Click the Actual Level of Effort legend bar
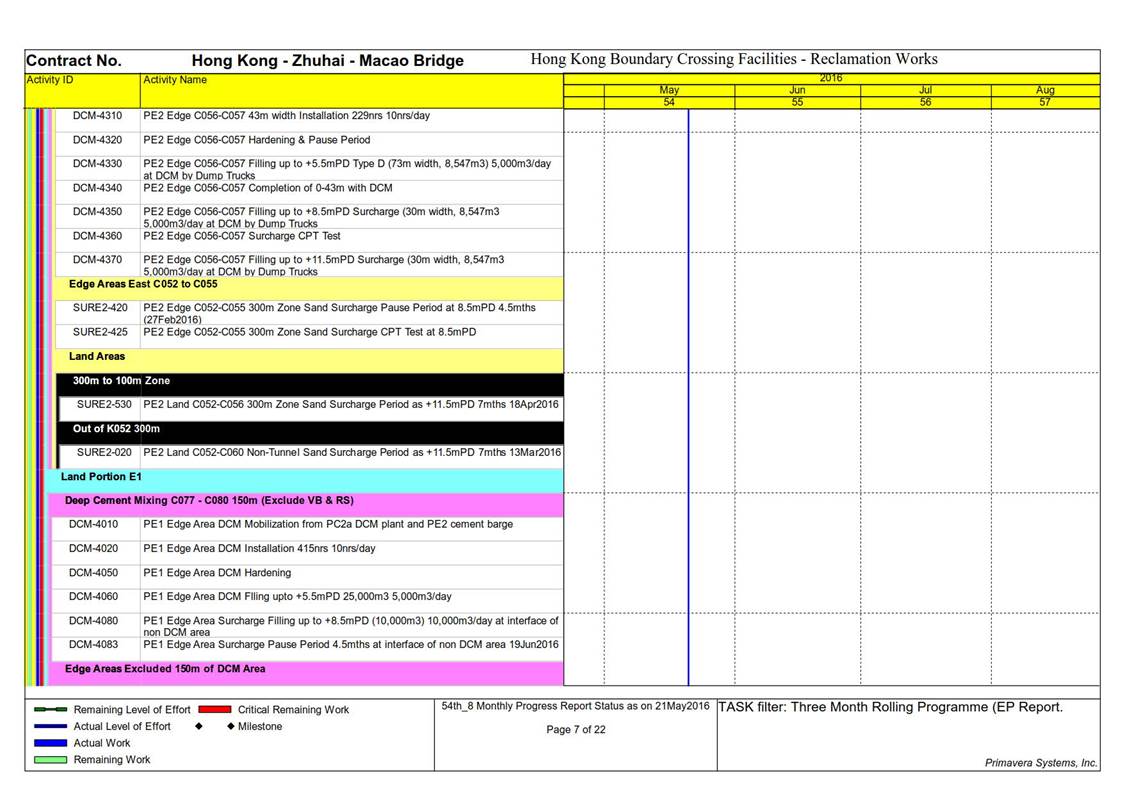Screen dimensions: 1123x794 (51, 726)
